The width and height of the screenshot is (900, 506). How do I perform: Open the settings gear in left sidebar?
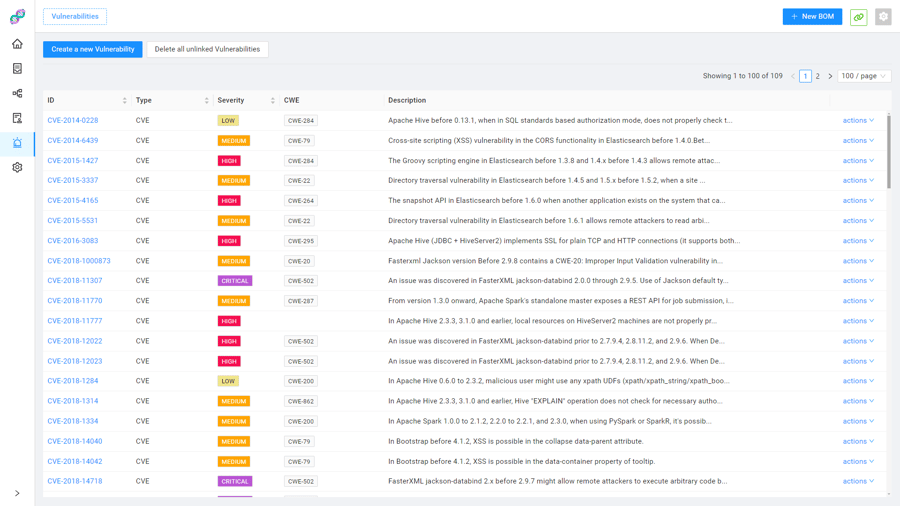[17, 167]
